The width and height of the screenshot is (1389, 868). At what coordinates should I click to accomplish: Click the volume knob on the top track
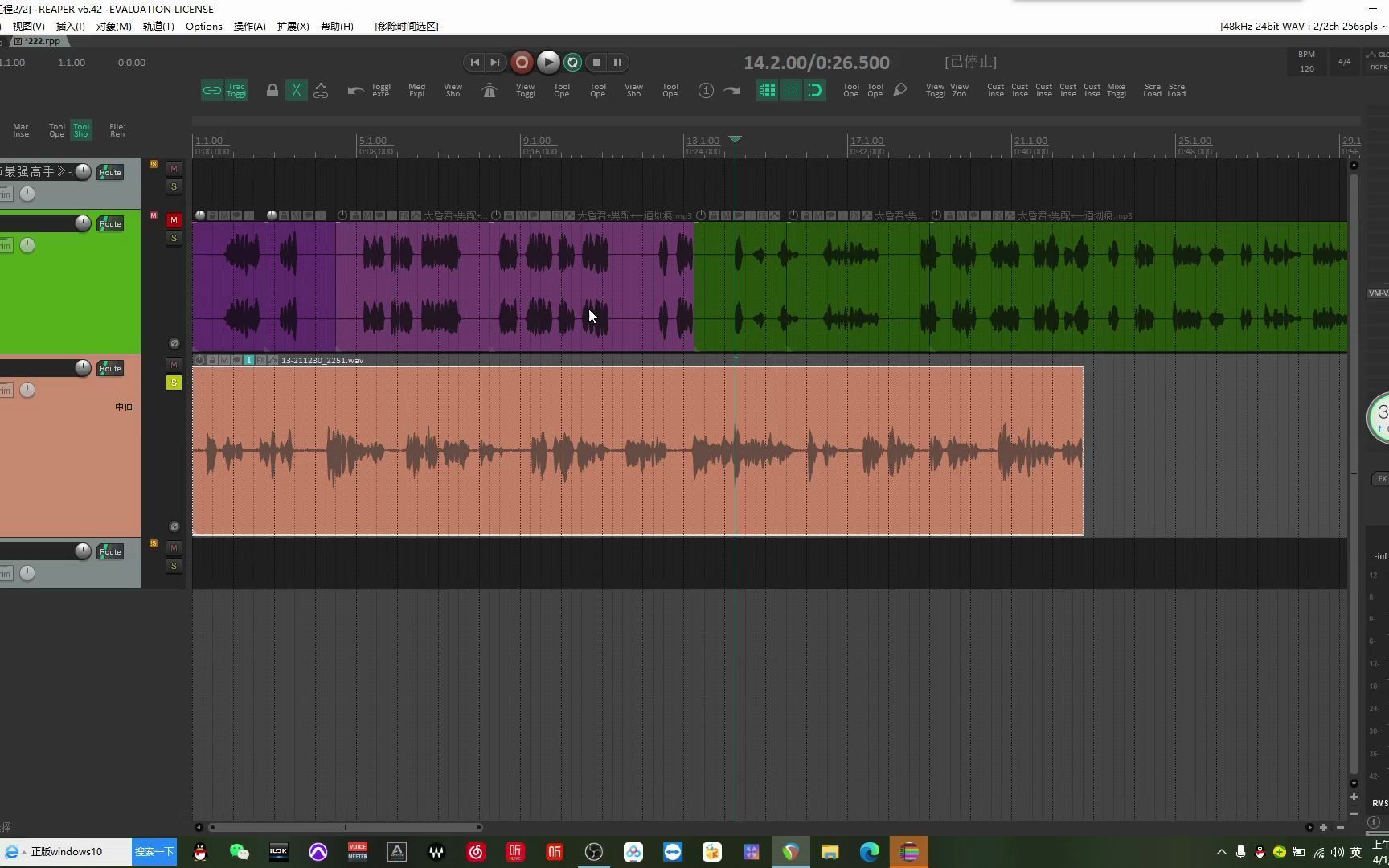pyautogui.click(x=83, y=171)
